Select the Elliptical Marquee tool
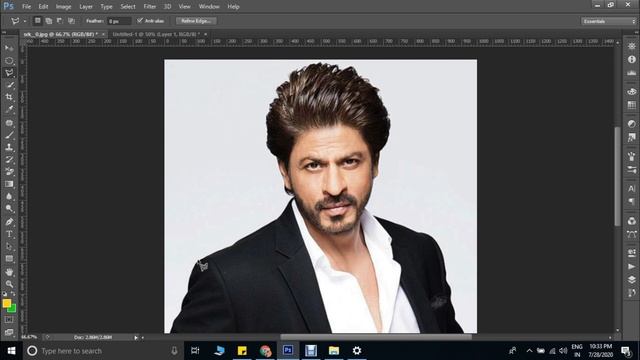 9,61
